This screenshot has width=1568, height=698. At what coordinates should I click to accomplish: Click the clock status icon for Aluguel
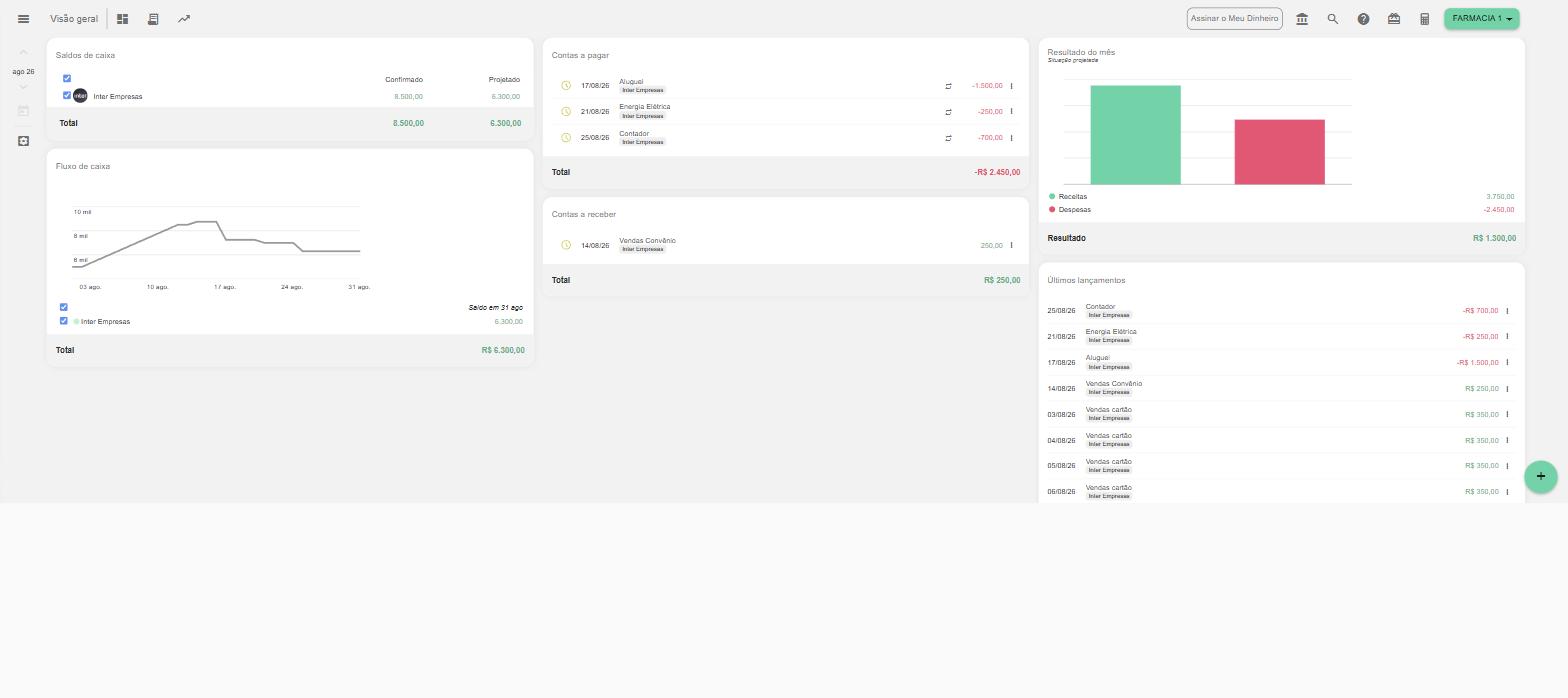click(565, 86)
